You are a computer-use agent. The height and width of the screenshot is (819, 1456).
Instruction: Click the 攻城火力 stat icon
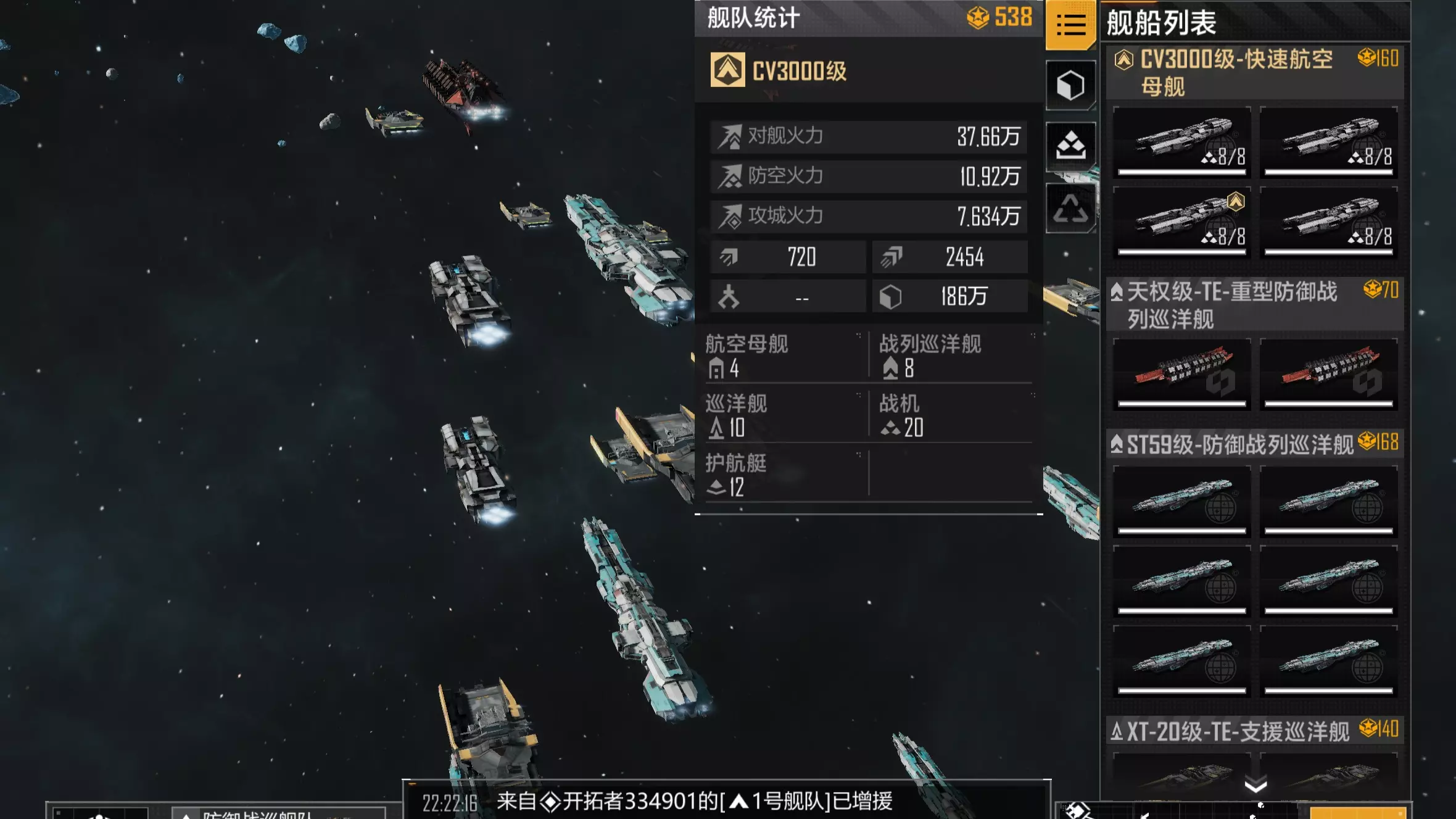[x=730, y=217]
